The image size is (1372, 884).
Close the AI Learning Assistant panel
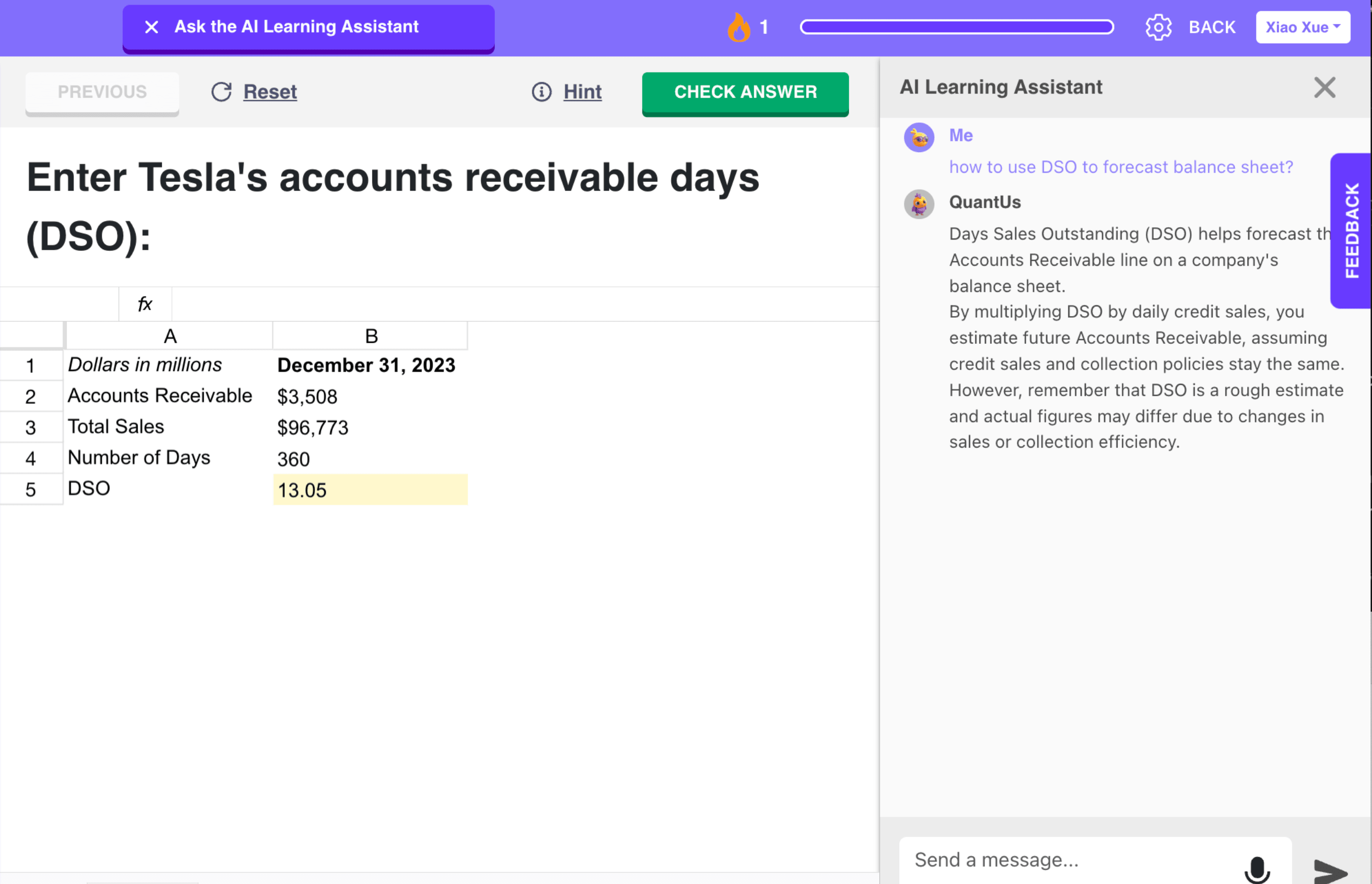(x=1324, y=87)
